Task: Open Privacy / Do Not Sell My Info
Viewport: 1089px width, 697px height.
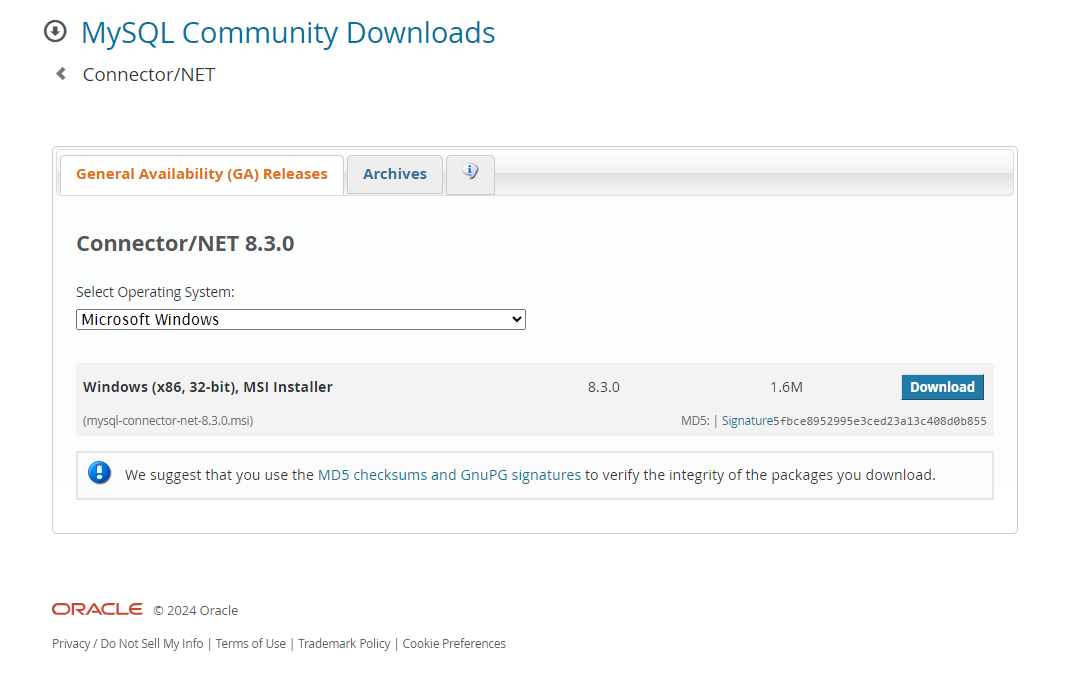Action: point(128,644)
